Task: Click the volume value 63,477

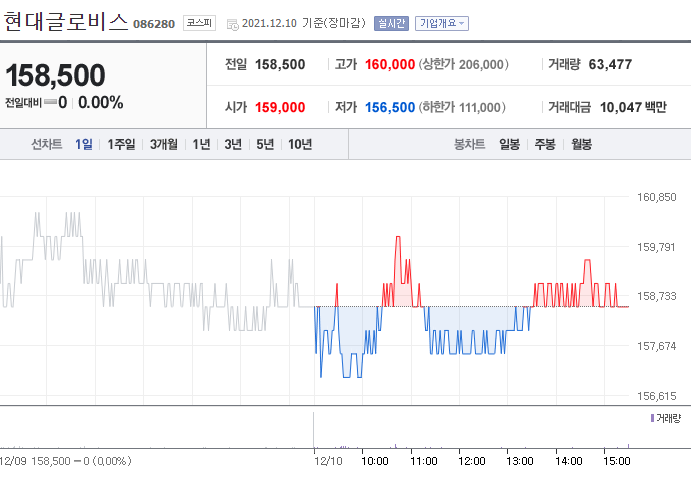Action: tap(610, 64)
